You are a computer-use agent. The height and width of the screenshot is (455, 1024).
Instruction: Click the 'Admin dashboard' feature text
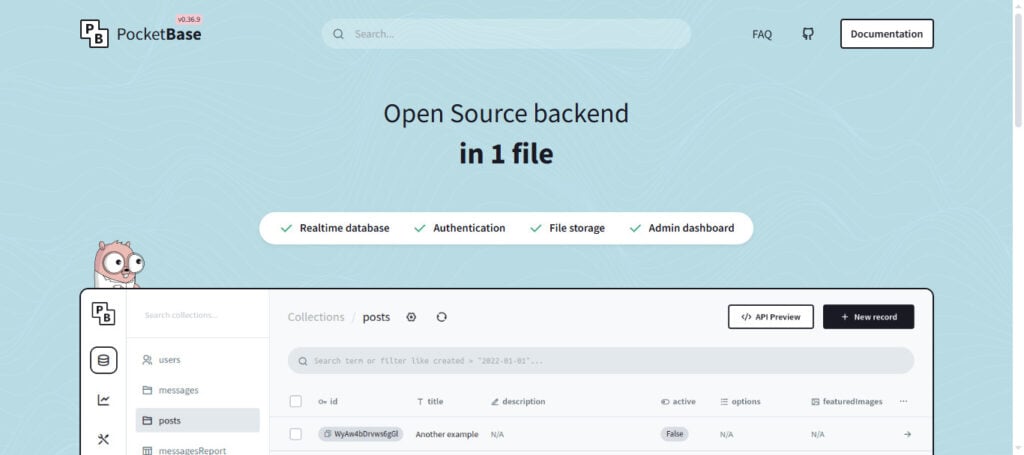click(691, 228)
